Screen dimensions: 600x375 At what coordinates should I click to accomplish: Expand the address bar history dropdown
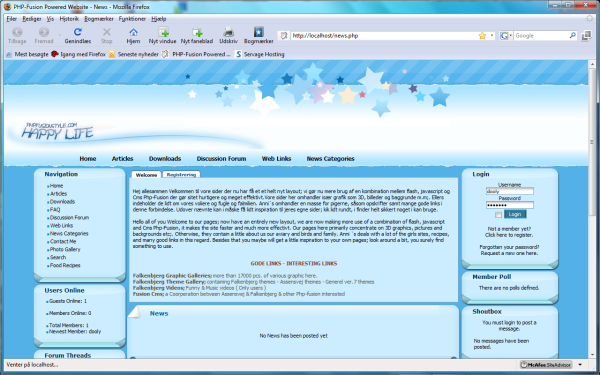pos(492,36)
